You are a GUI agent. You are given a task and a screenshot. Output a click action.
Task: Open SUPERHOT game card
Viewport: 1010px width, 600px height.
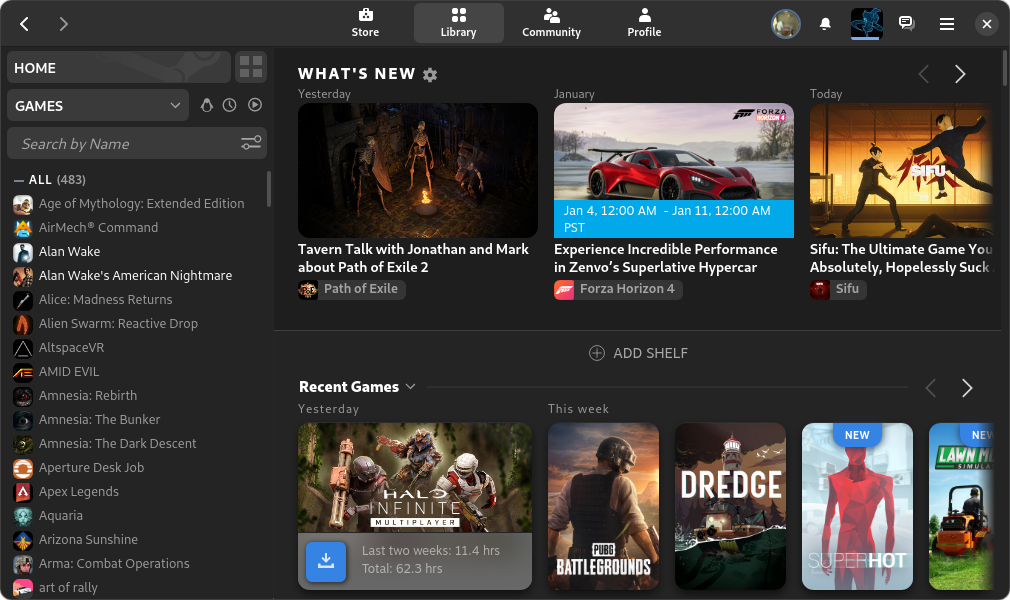click(x=857, y=506)
